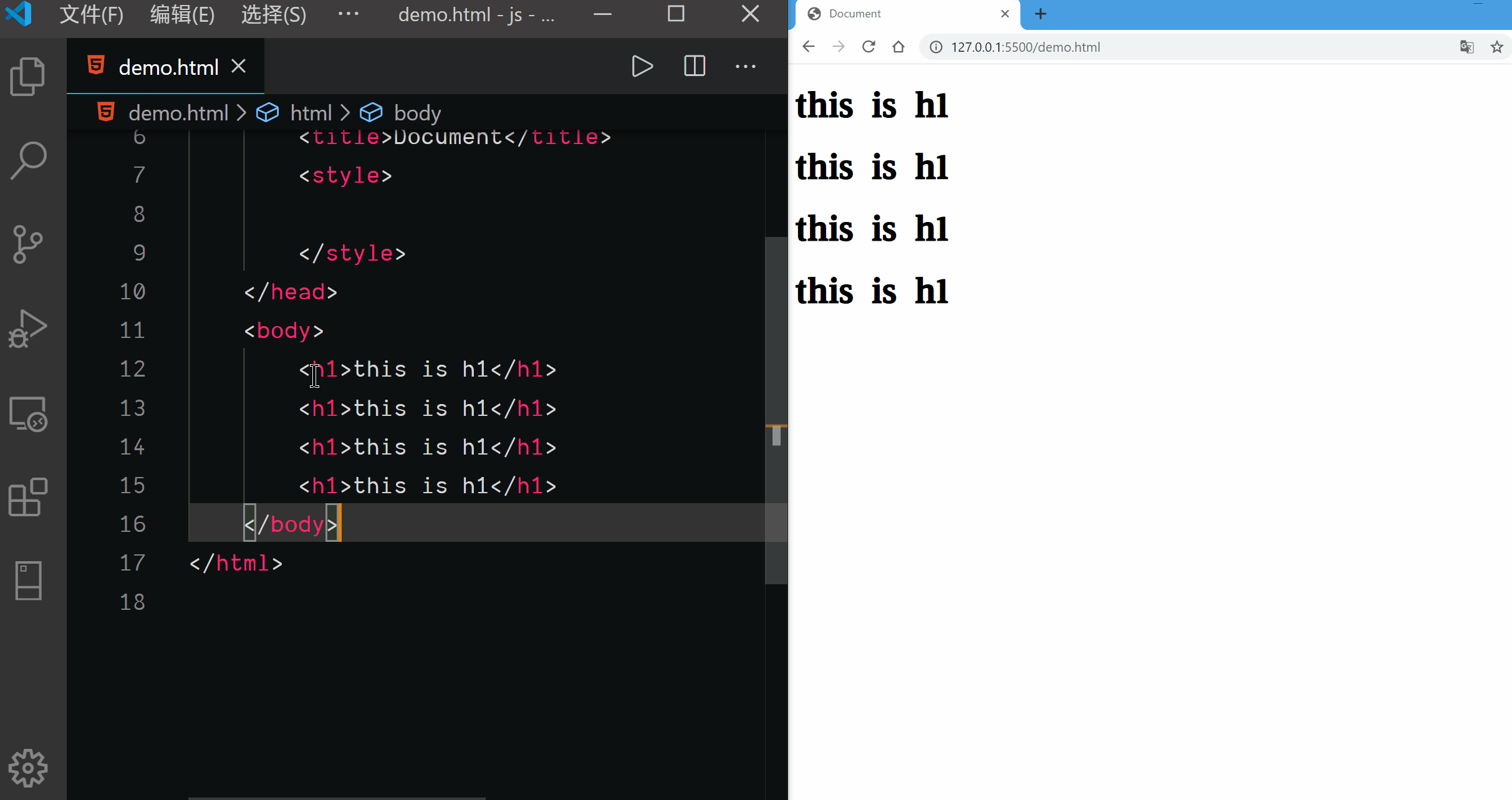Image resolution: width=1512 pixels, height=800 pixels.
Task: Run the code with play button
Action: 642,66
